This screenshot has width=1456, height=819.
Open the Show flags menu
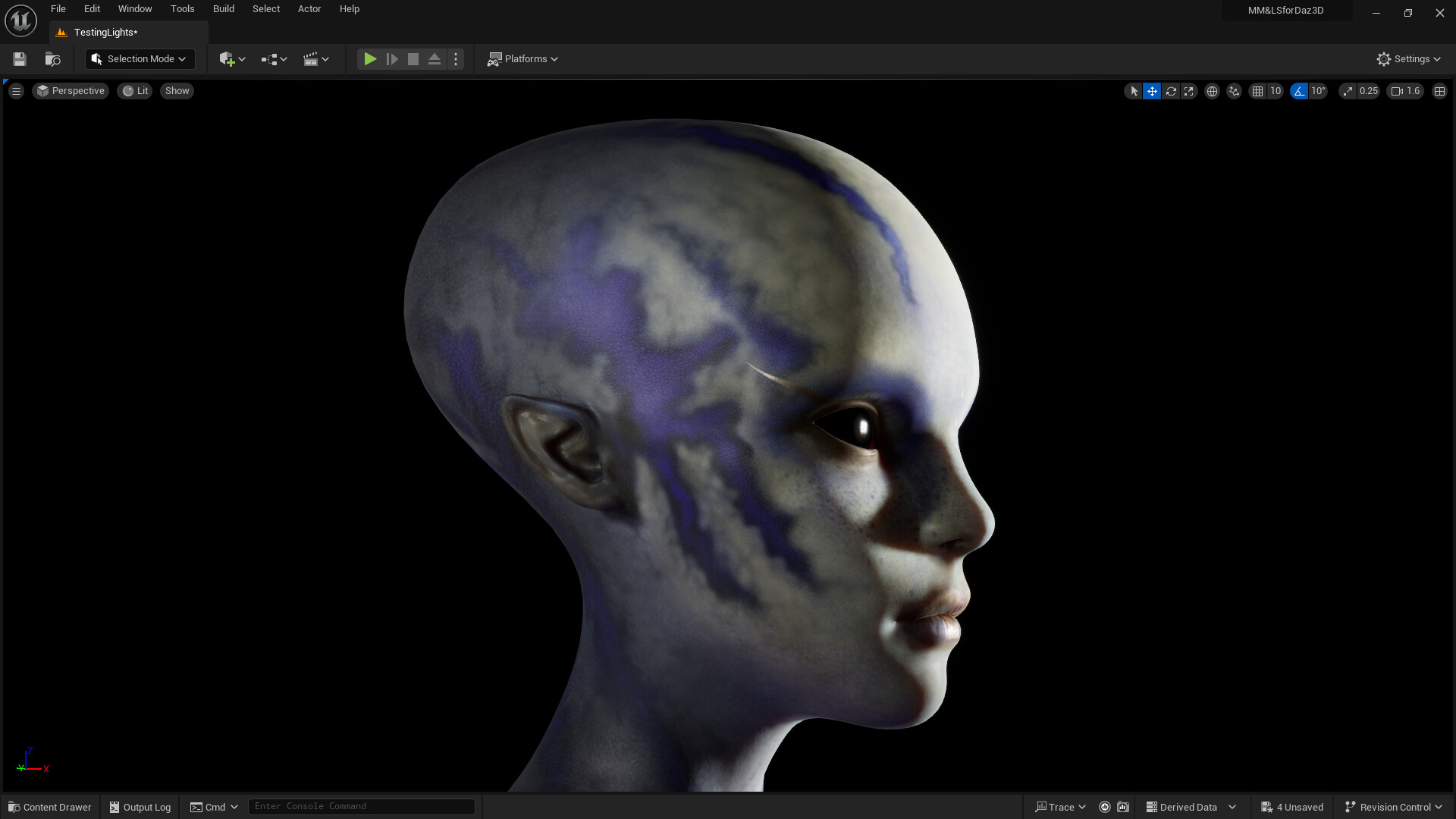[x=176, y=91]
